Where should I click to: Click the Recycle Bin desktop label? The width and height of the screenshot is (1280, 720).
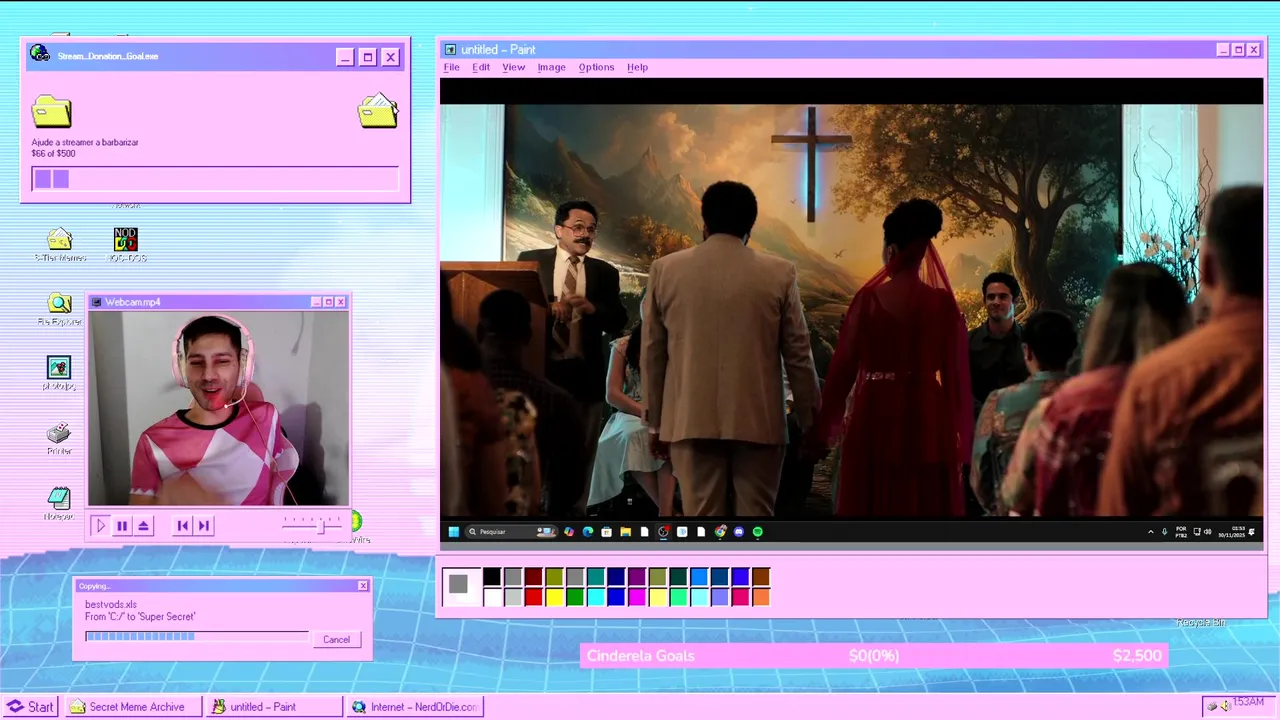coord(1200,623)
